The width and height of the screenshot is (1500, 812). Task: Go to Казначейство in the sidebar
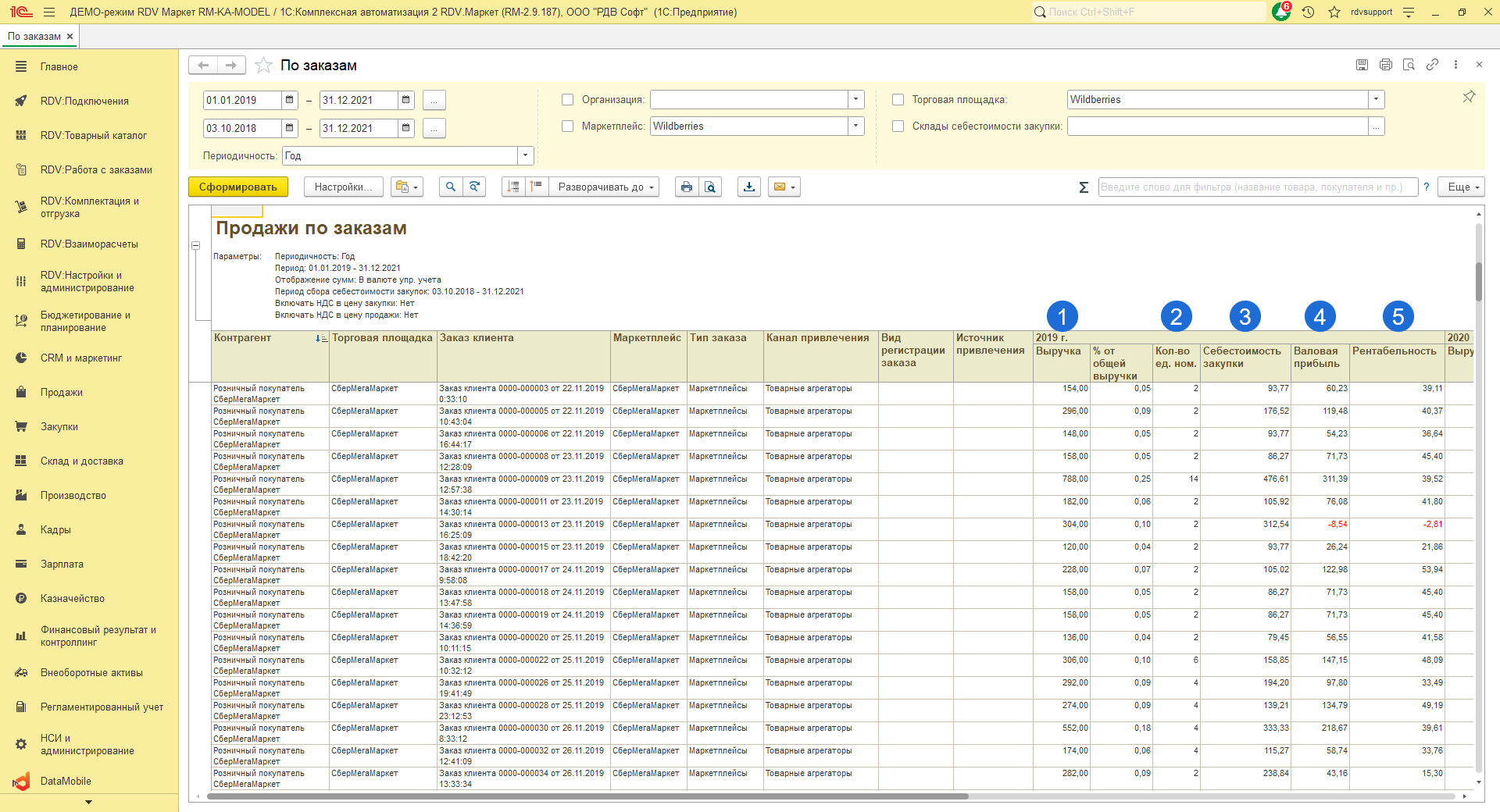(72, 598)
